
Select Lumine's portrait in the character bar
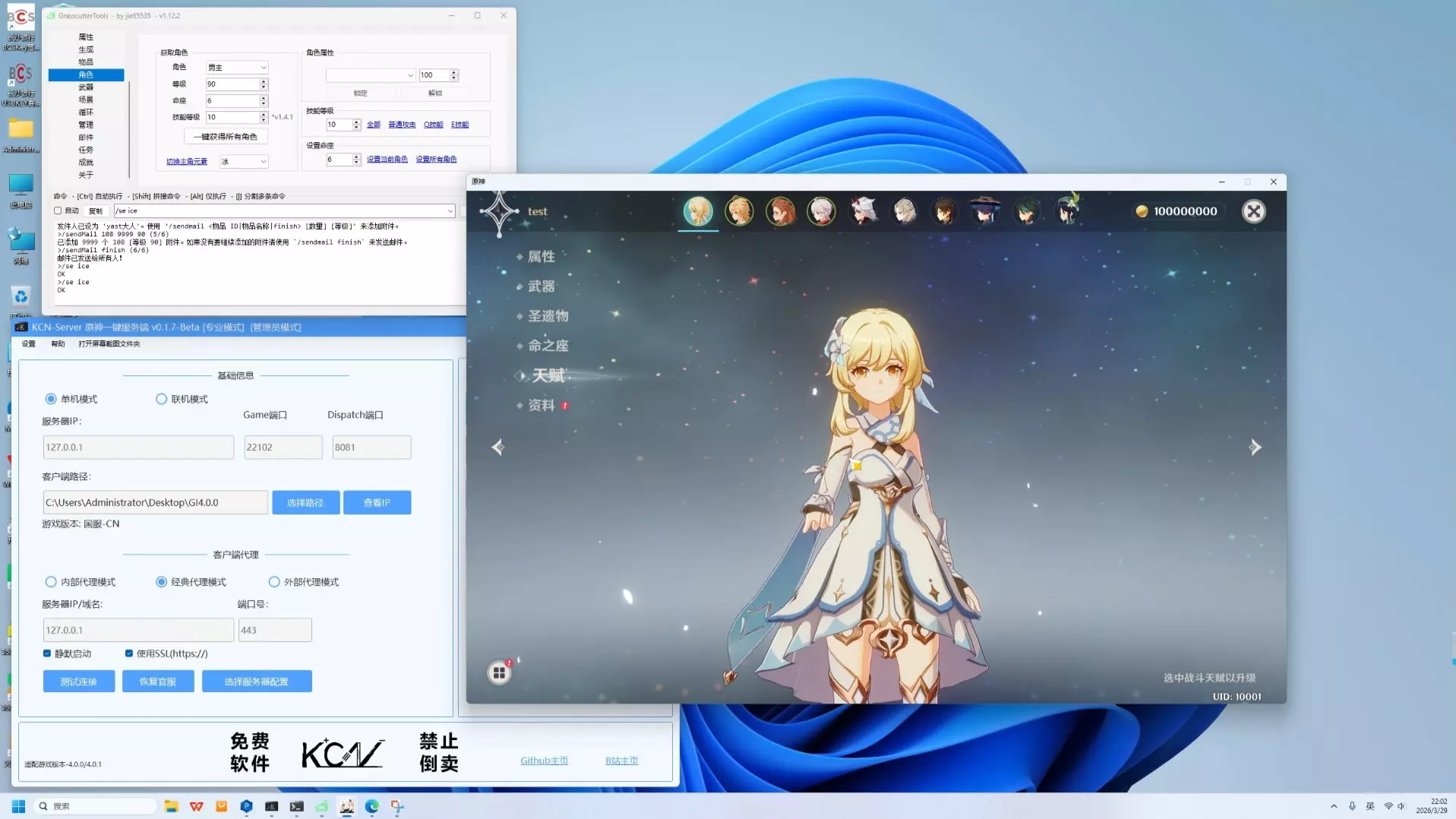coord(697,211)
